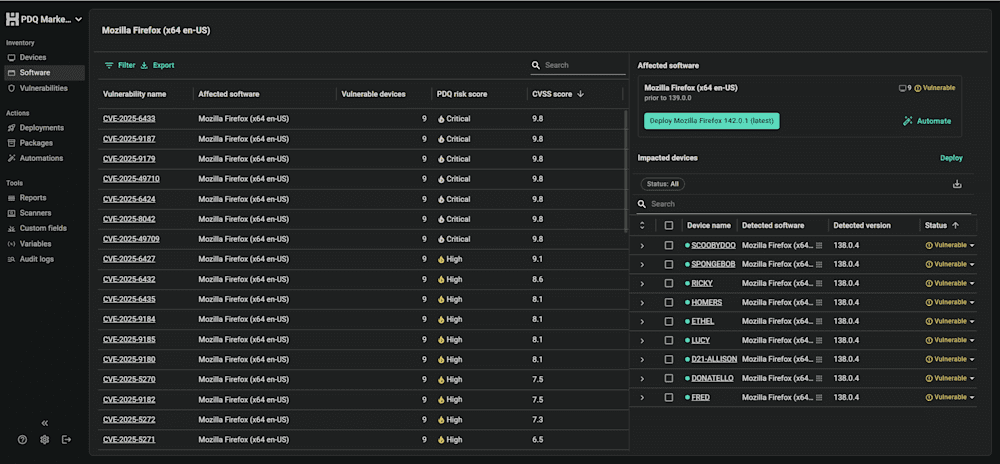
Task: Click CVSS score 9.1 cell
Action: click(x=538, y=259)
